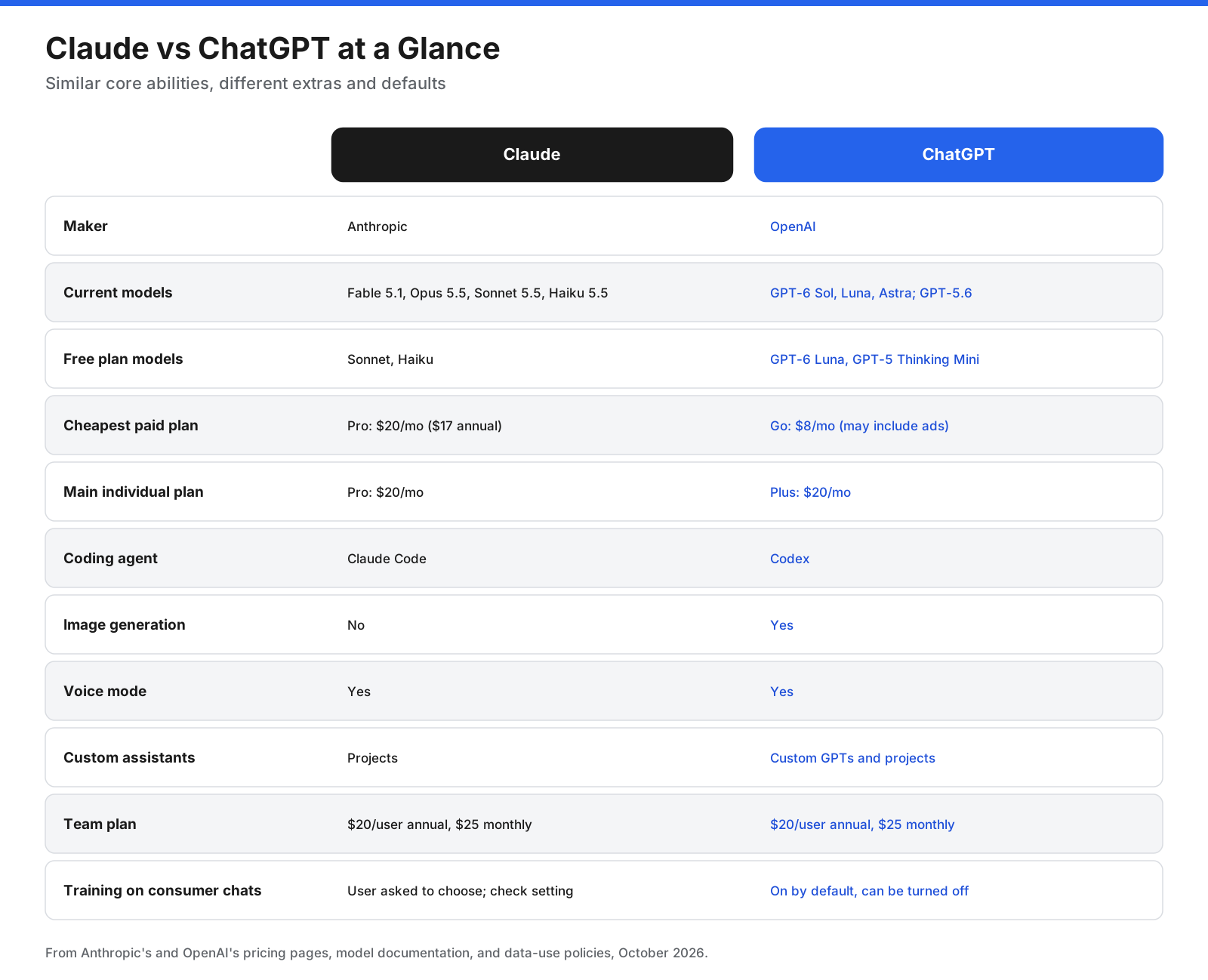Viewport: 1208px width, 980px height.
Task: Click ChatGPT's 'Yes' in Image generation row
Action: click(781, 625)
